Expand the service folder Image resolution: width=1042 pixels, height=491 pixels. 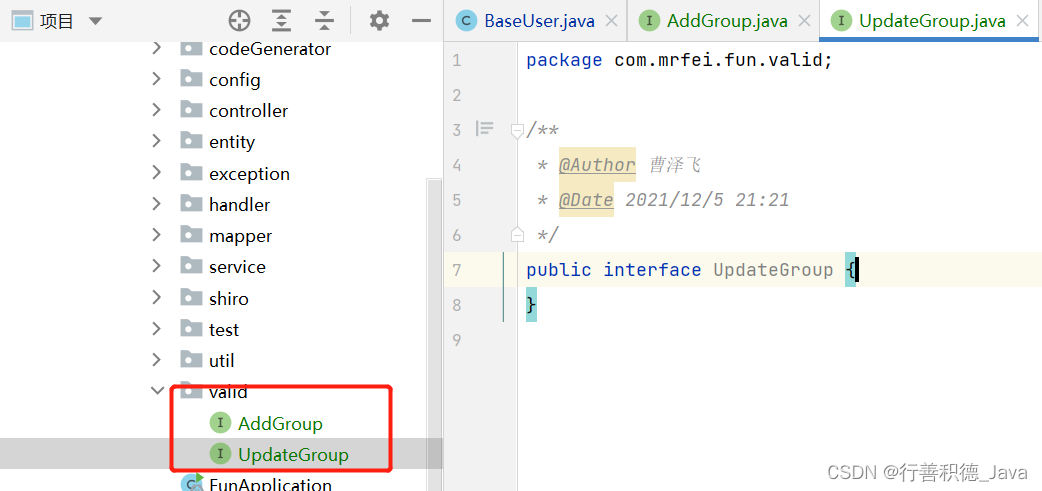click(x=157, y=266)
